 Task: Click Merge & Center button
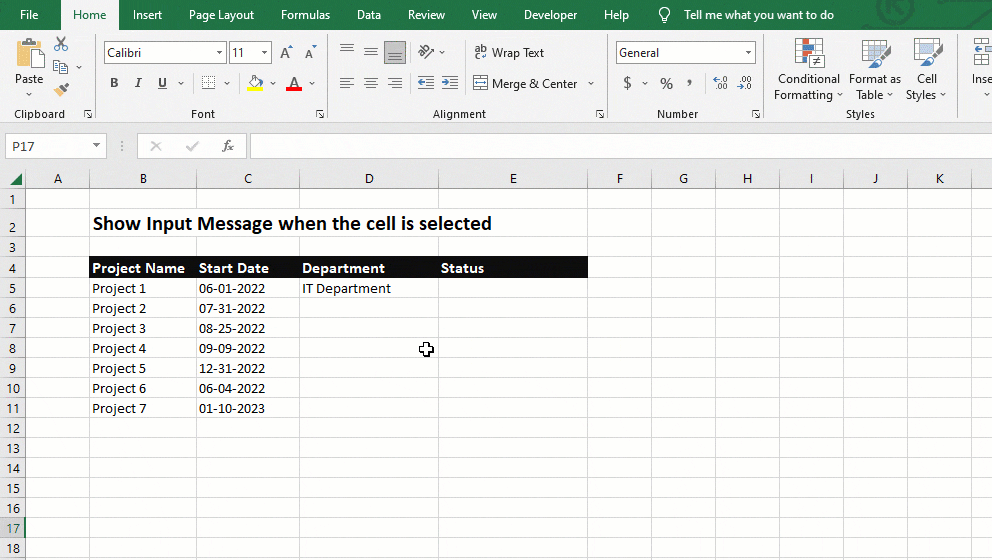(526, 84)
